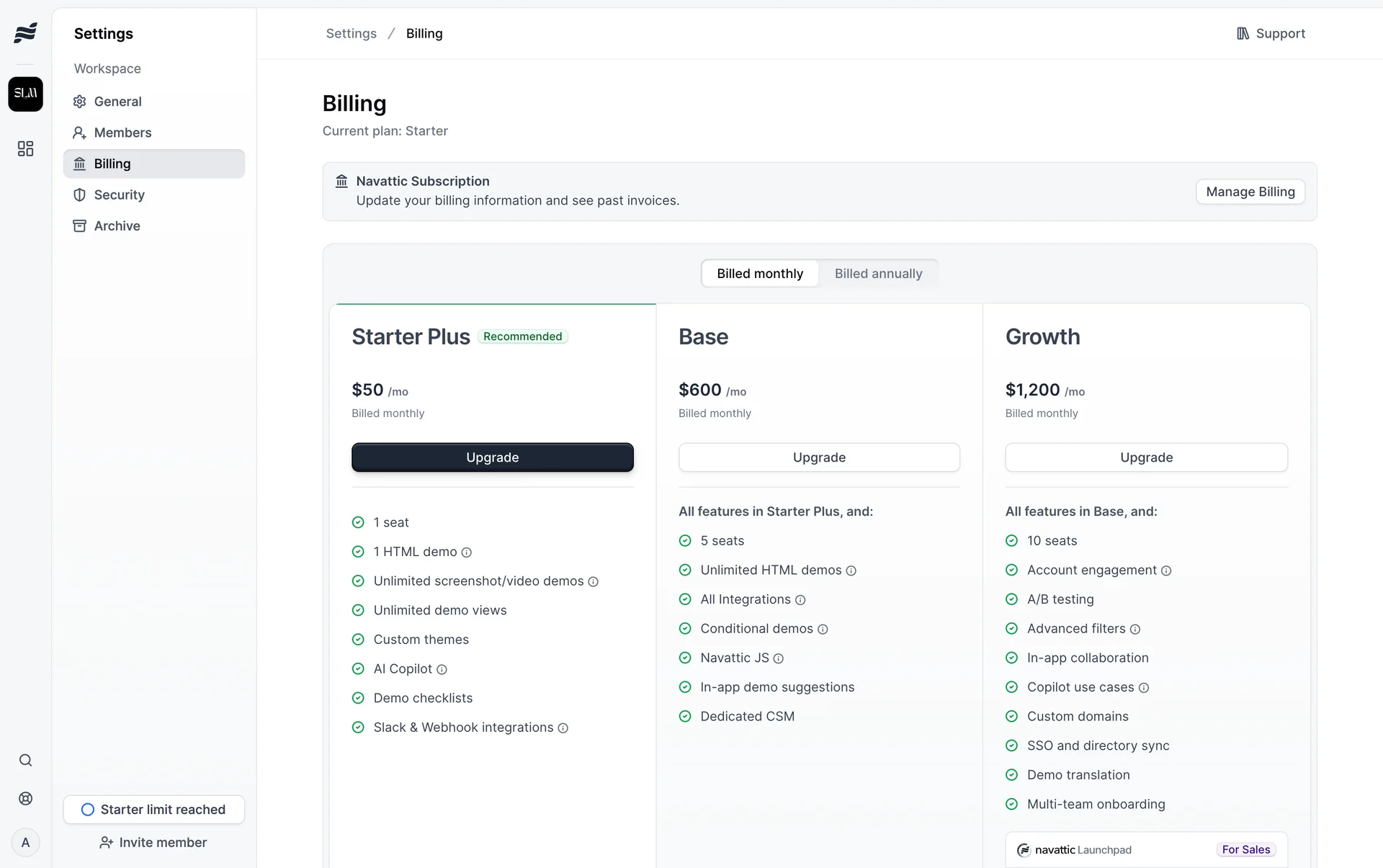
Task: Click info icon next to AI Copilot
Action: (442, 669)
